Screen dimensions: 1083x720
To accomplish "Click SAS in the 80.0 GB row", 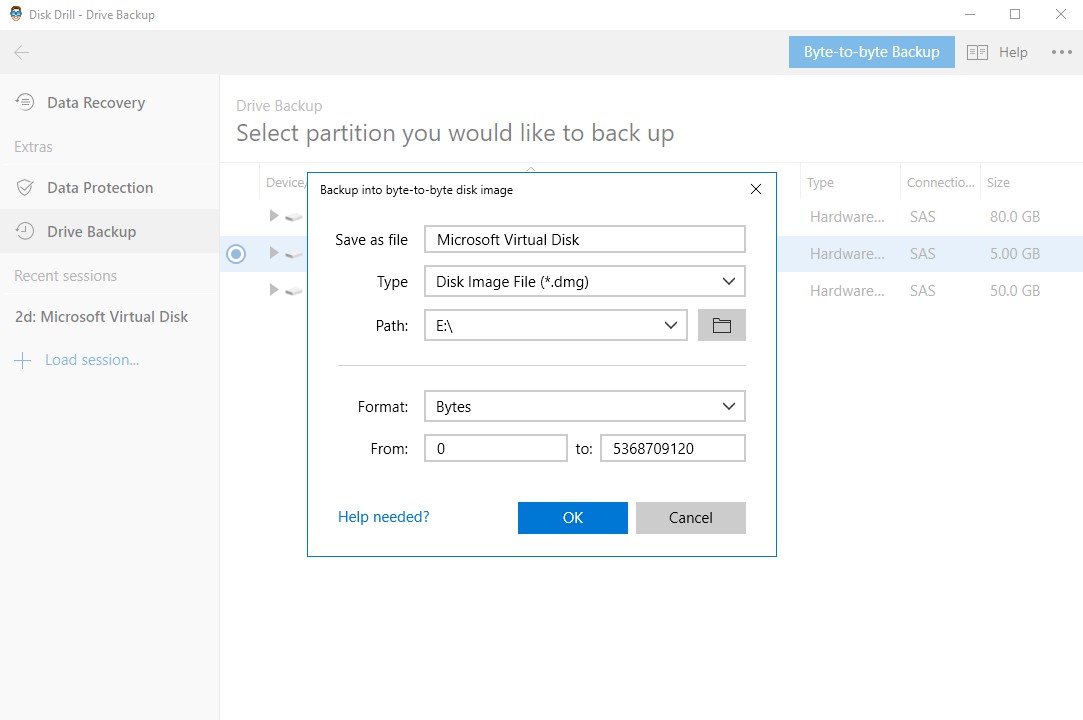I will pyautogui.click(x=923, y=217).
